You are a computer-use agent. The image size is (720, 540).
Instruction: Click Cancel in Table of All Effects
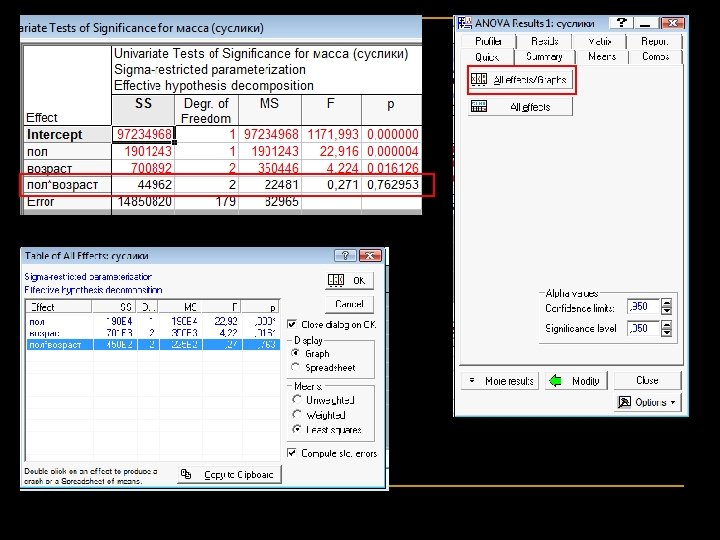coord(349,304)
